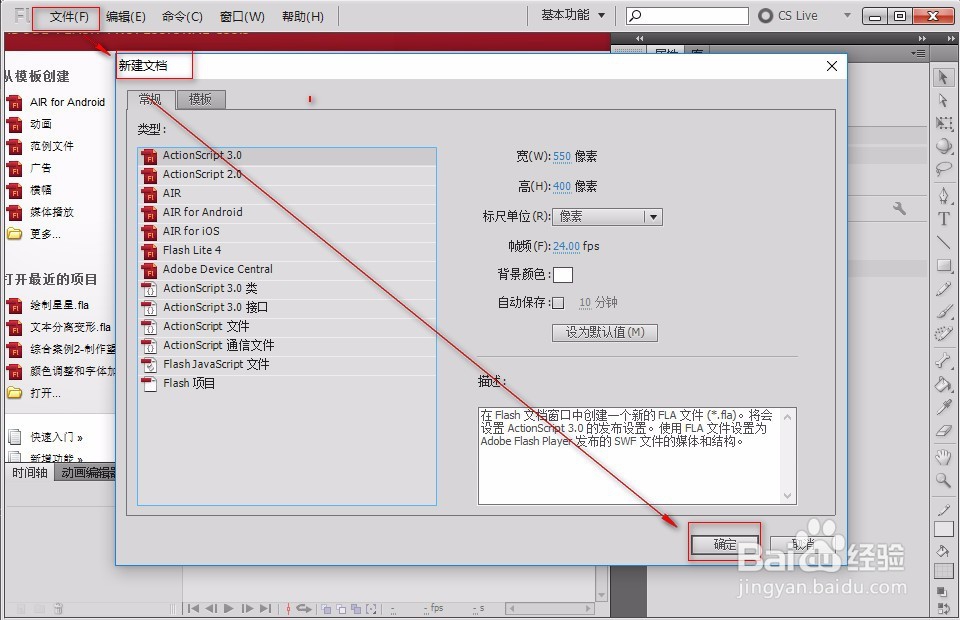Select the Paint Bucket tool

coord(943,384)
